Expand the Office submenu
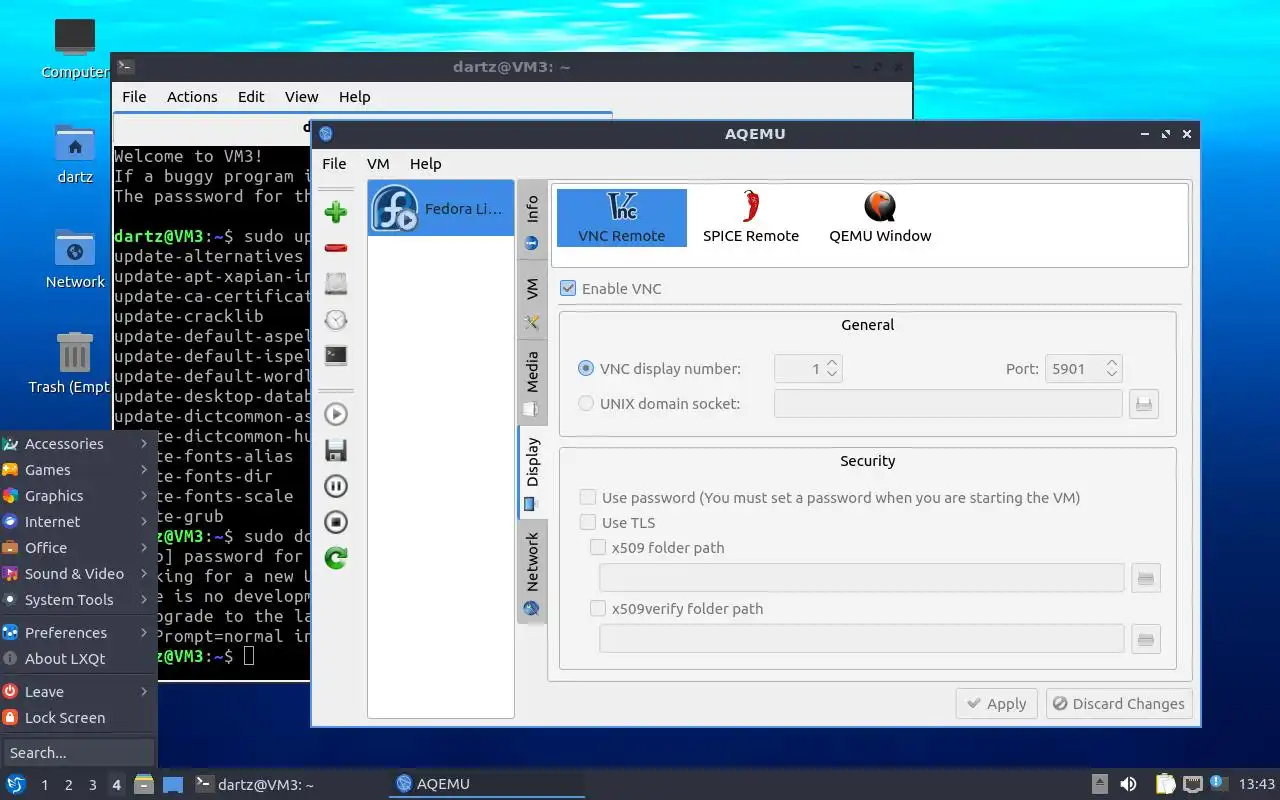The width and height of the screenshot is (1280, 800). coord(78,547)
